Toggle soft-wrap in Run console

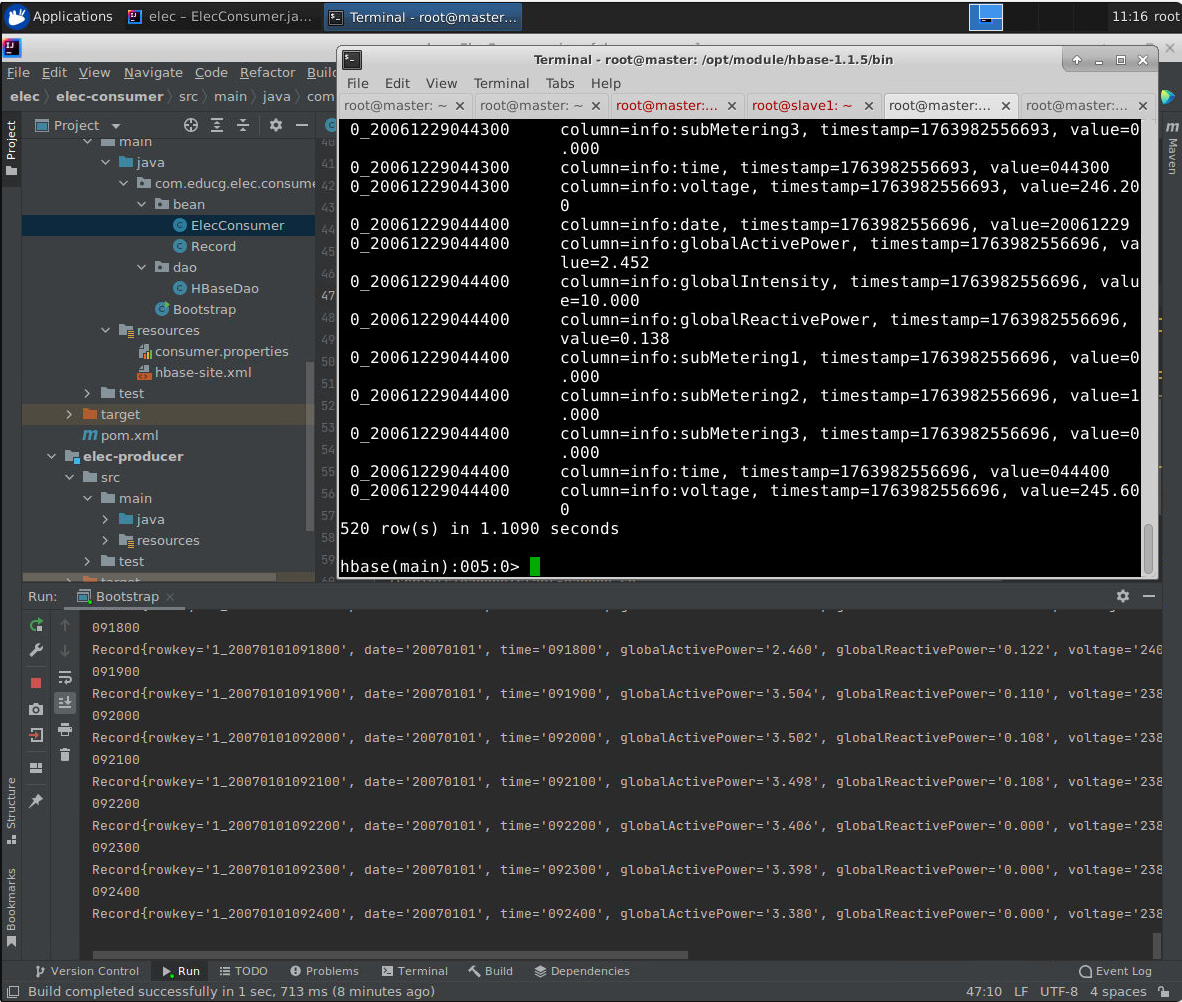click(x=65, y=677)
